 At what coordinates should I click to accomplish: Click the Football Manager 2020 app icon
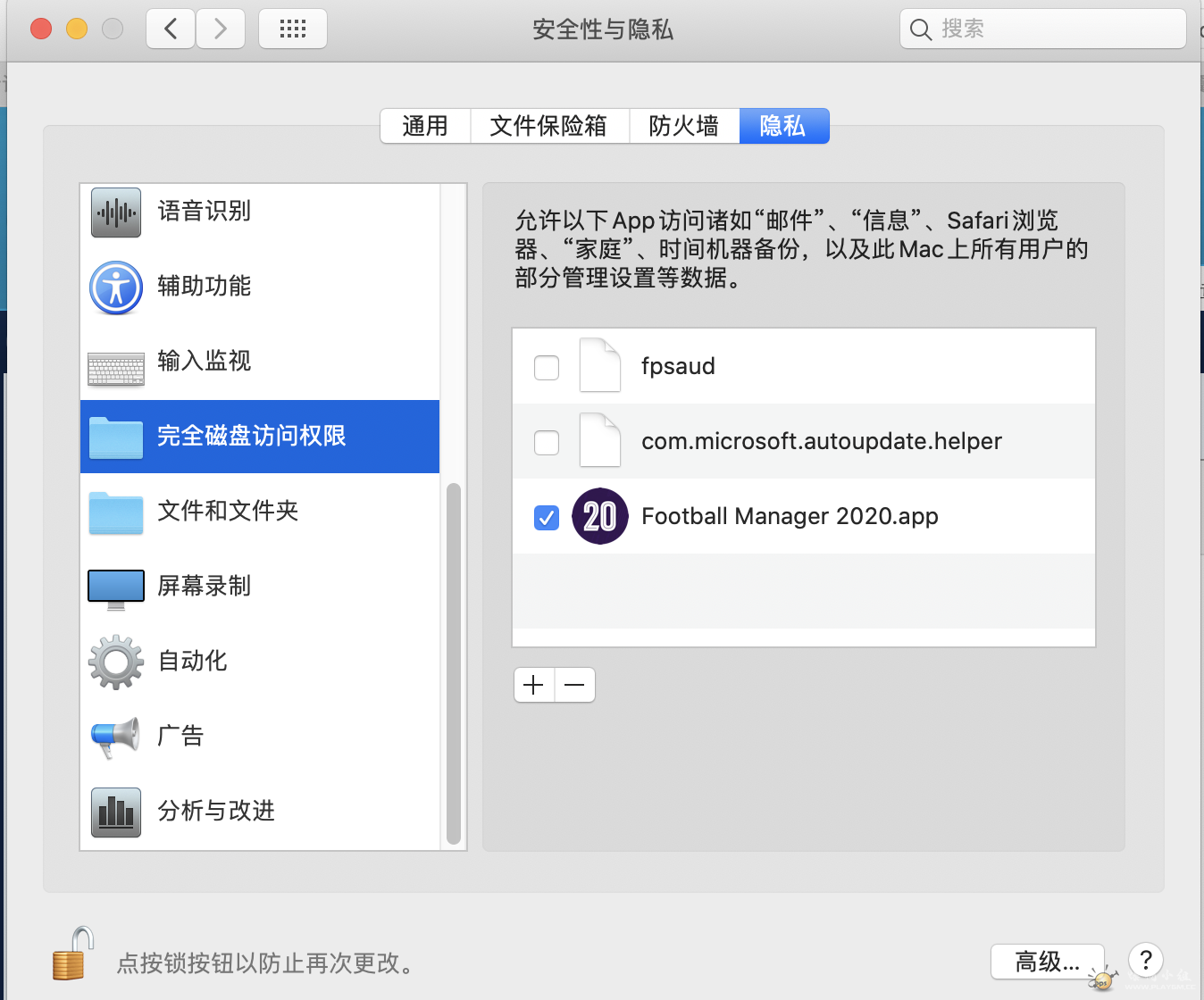click(x=600, y=516)
